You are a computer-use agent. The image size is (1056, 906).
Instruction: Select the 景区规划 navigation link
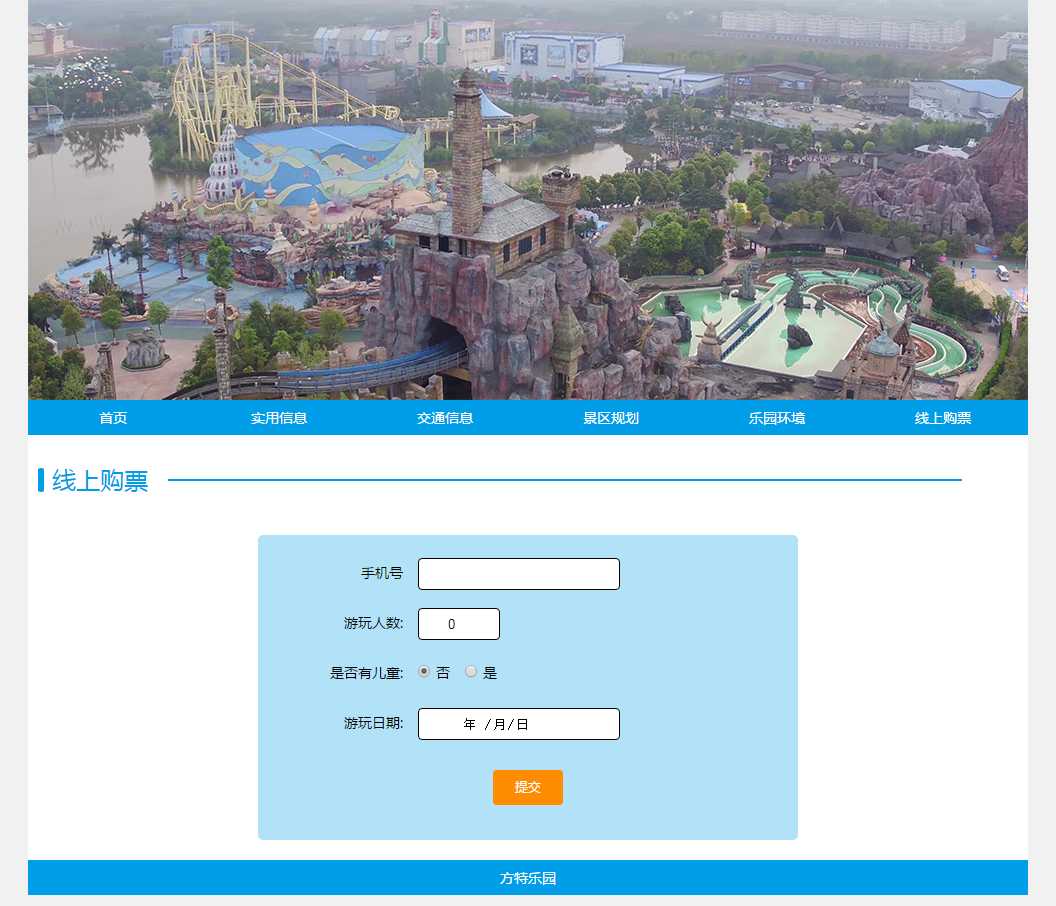[611, 418]
